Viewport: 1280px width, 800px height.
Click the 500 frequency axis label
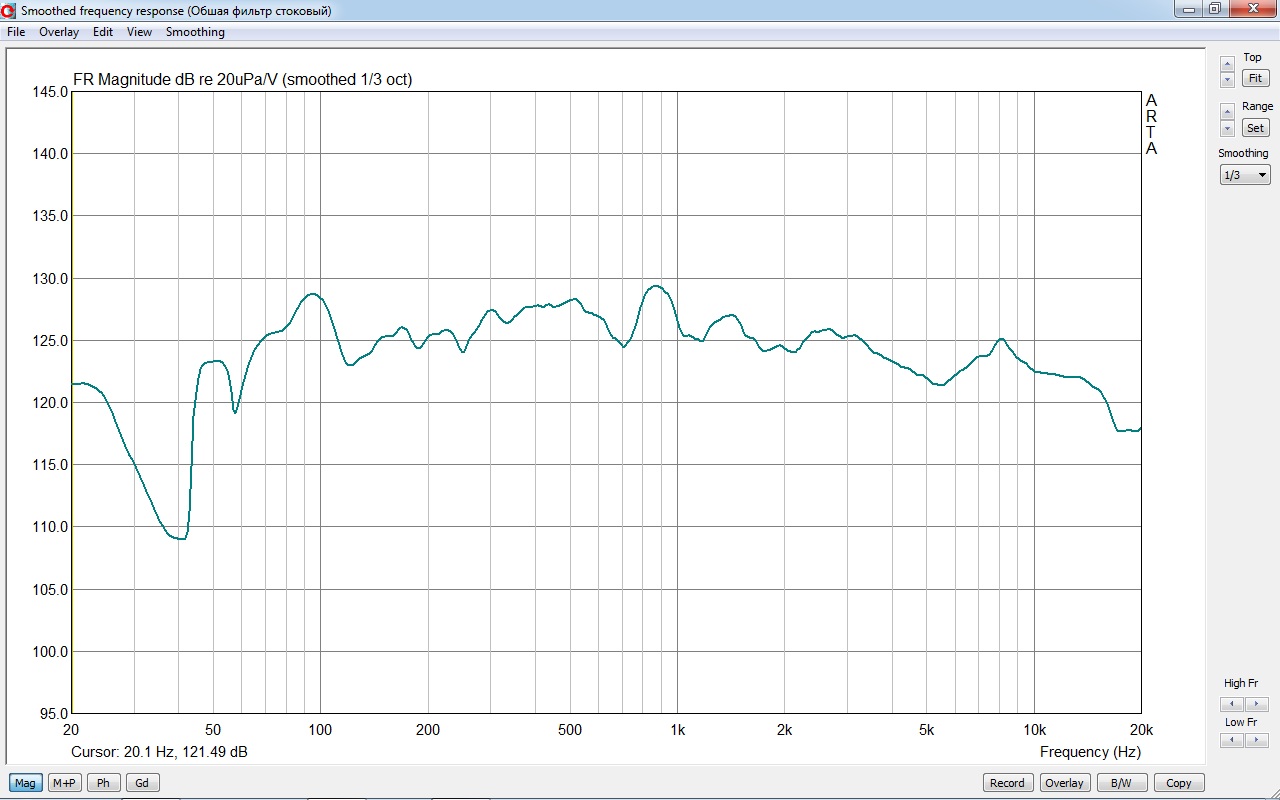click(x=570, y=730)
